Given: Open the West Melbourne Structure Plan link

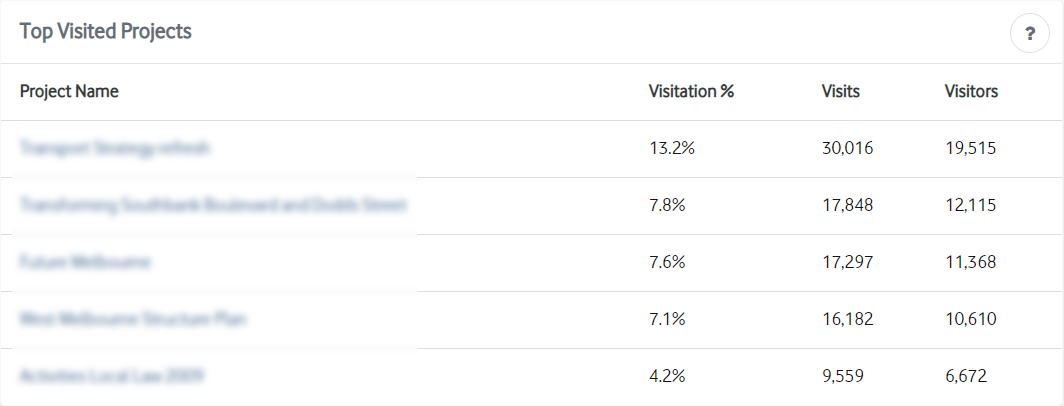Looking at the screenshot, I should pyautogui.click(x=133, y=319).
